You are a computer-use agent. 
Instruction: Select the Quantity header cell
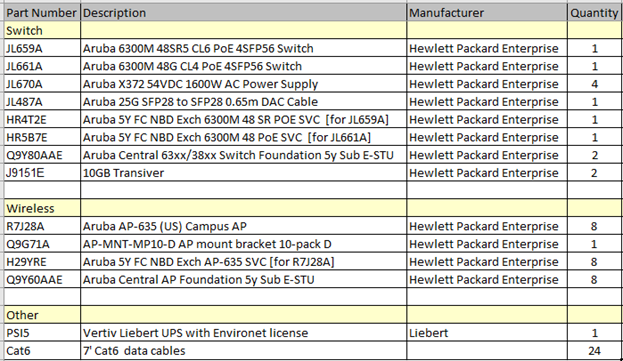(595, 13)
